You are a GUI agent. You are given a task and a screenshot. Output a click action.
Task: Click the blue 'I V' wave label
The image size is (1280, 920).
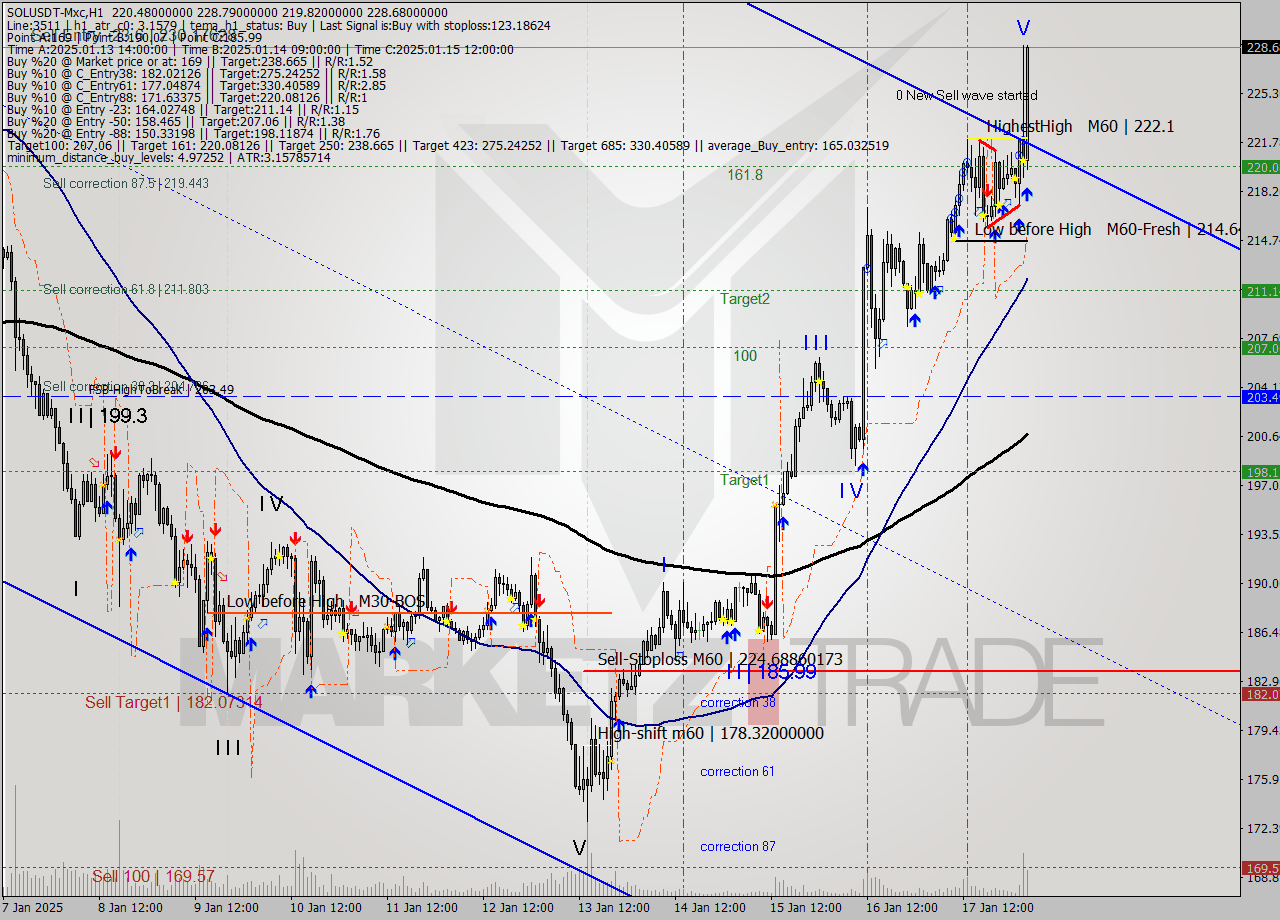tap(850, 490)
